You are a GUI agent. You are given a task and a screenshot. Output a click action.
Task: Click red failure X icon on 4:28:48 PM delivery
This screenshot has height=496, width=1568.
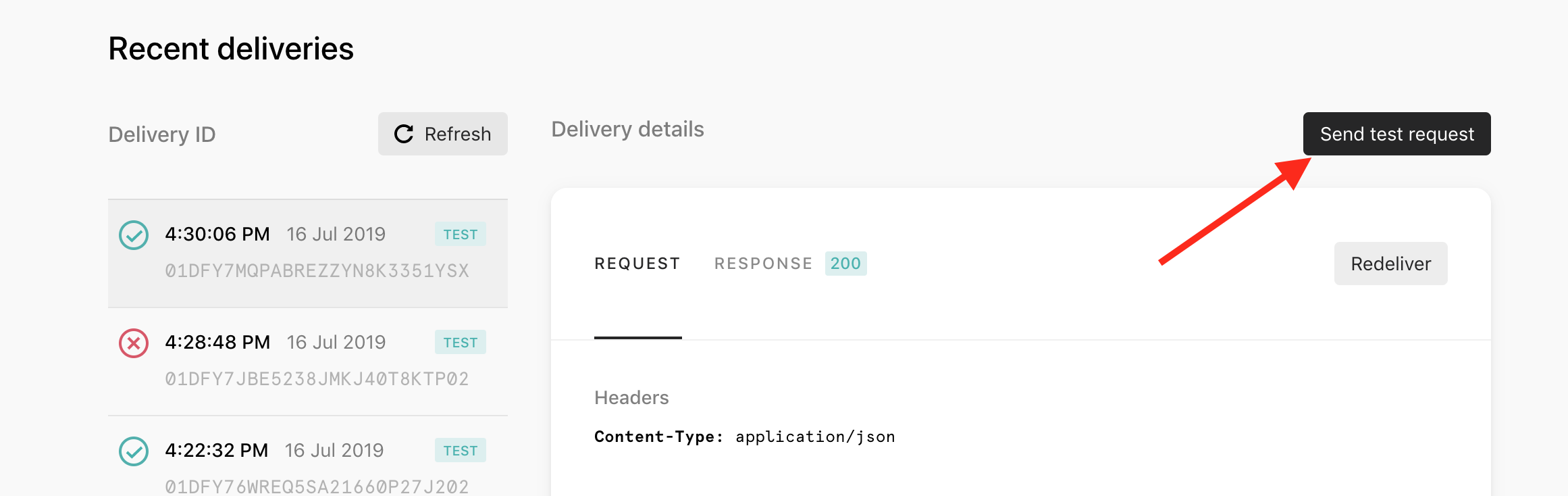coord(134,343)
